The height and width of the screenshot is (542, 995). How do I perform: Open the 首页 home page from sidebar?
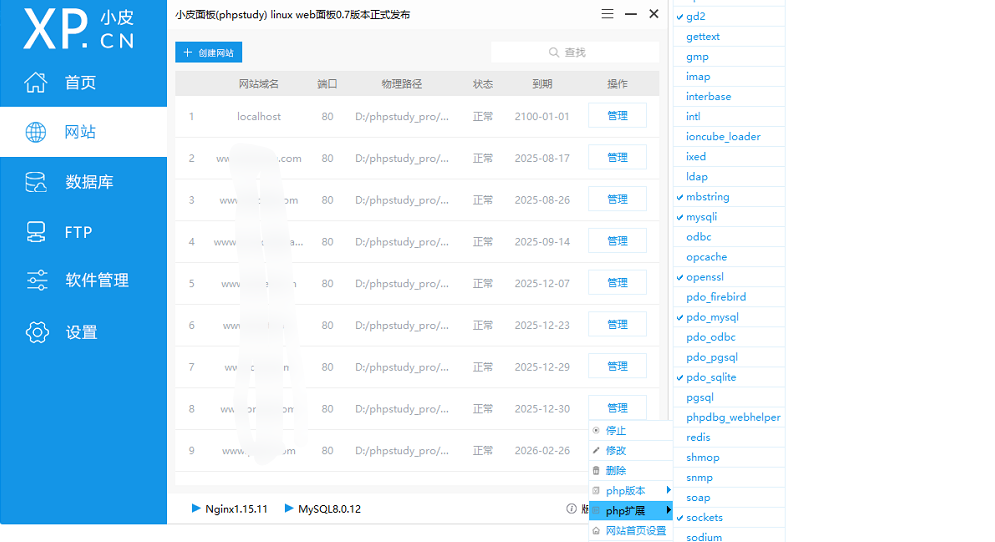80,83
